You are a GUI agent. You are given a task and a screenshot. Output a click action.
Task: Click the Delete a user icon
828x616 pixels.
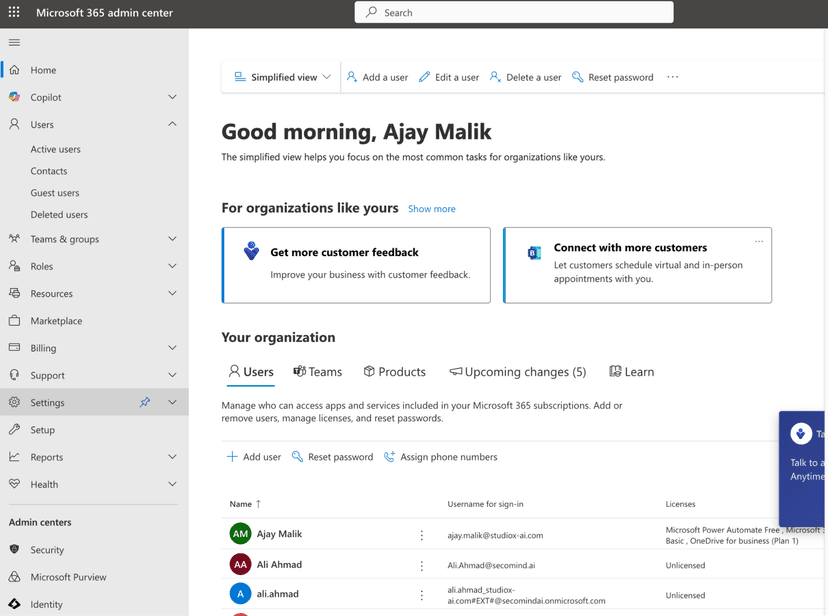[495, 77]
